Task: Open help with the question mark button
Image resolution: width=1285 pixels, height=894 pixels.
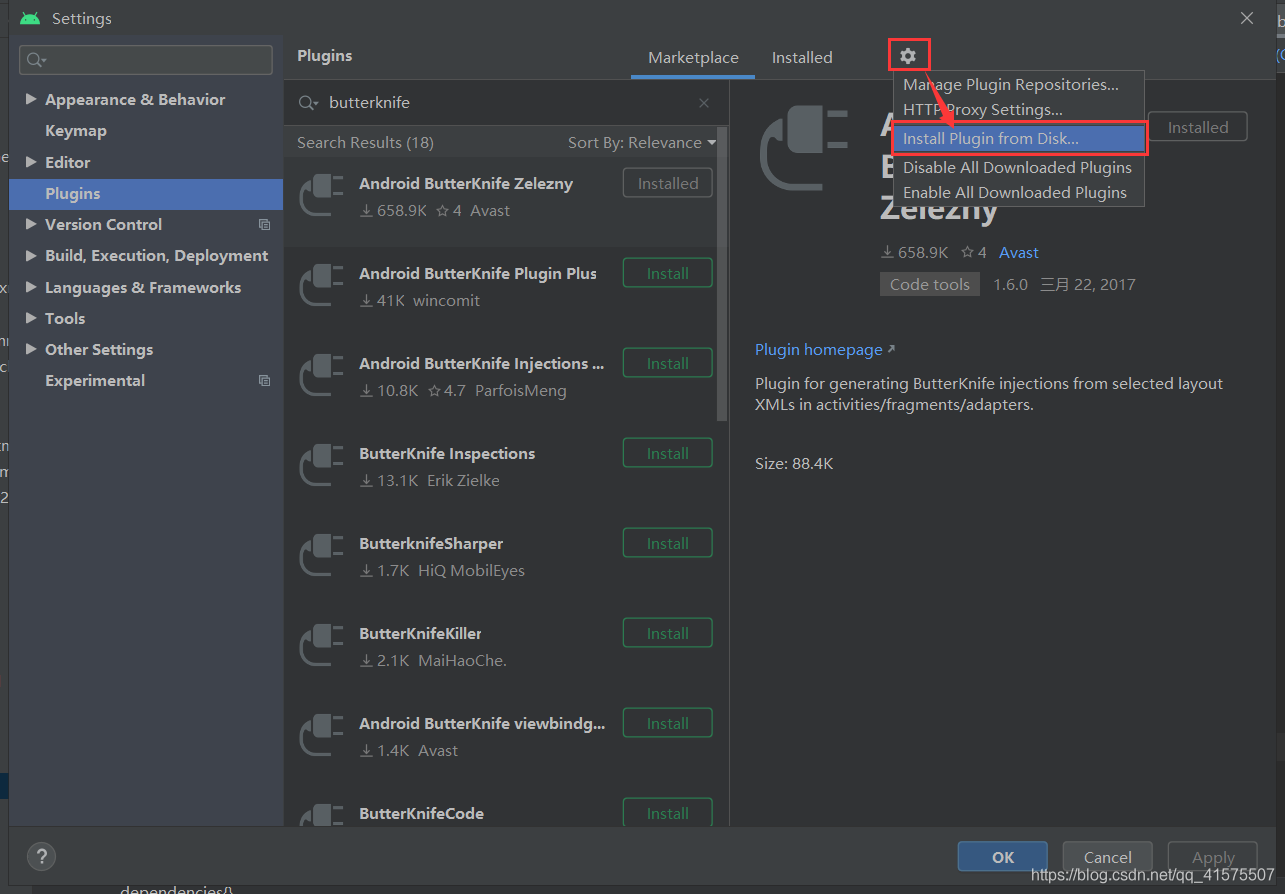Action: tap(41, 856)
